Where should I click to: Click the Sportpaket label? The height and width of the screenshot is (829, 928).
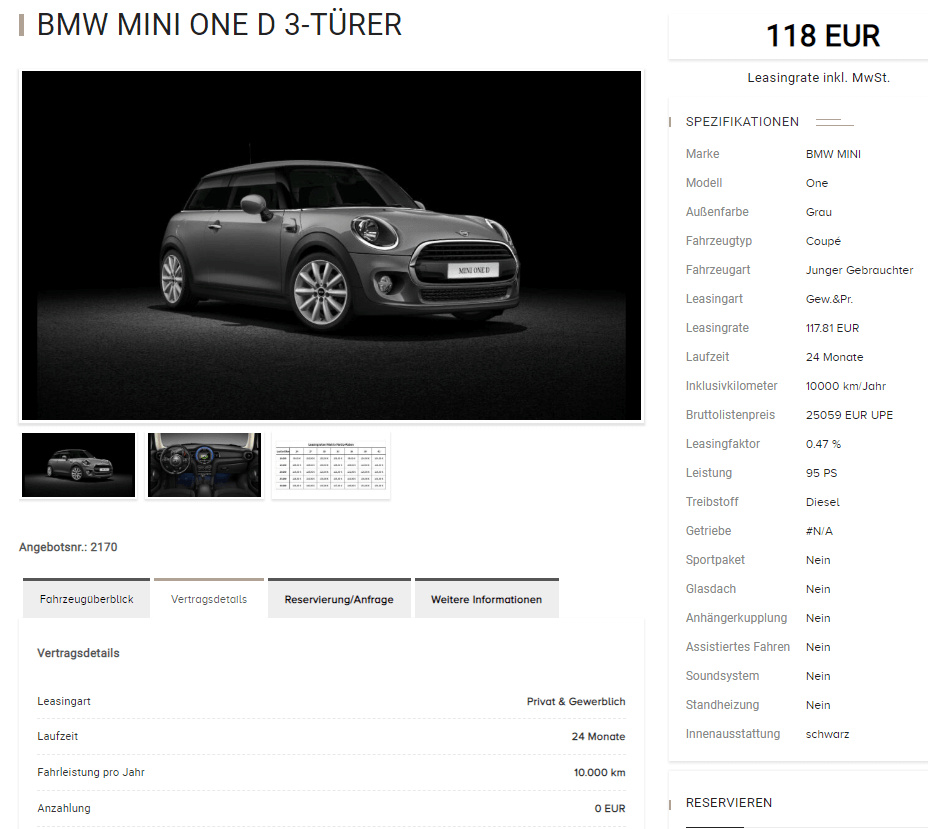[715, 560]
